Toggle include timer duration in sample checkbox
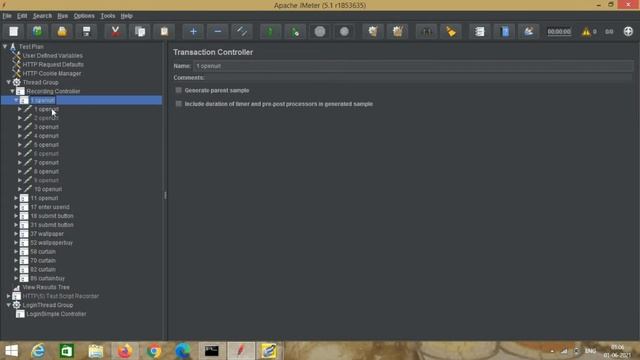Image resolution: width=640 pixels, height=360 pixels. 178,104
